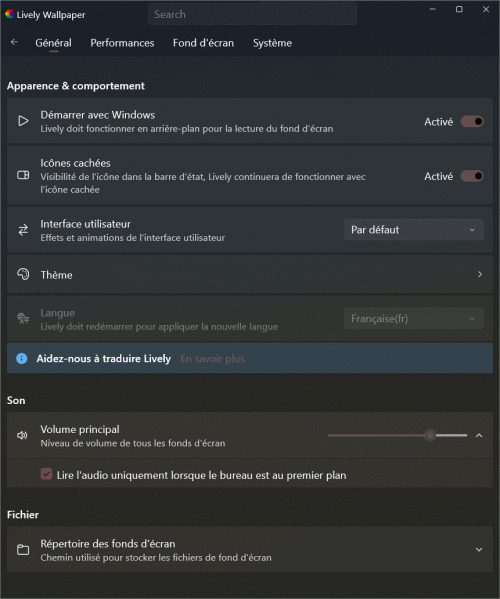The width and height of the screenshot is (500, 599).
Task: Collapse the Volume principal section chevron
Action: 479,435
